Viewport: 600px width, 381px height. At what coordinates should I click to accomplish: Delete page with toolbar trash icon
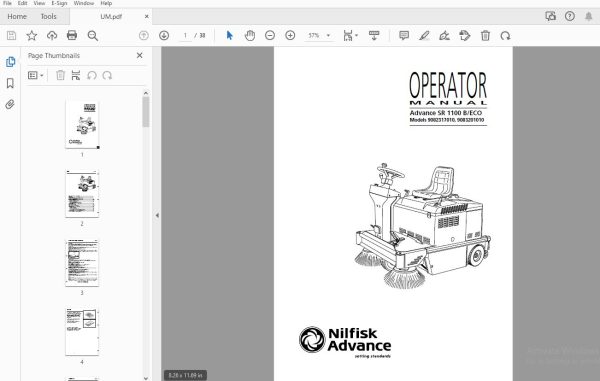[485, 36]
